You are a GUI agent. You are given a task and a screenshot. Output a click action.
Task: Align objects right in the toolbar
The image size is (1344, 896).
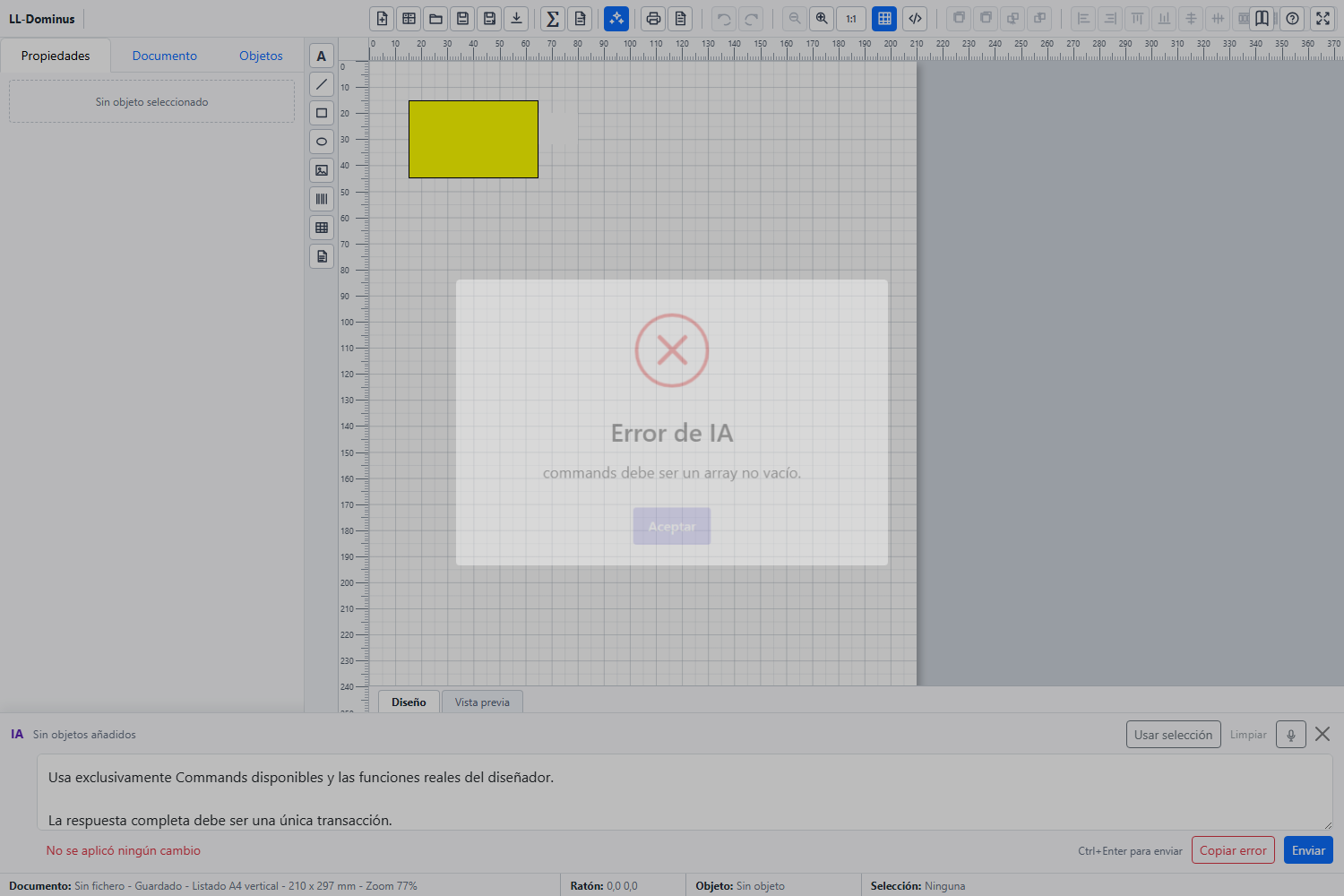tap(1110, 19)
